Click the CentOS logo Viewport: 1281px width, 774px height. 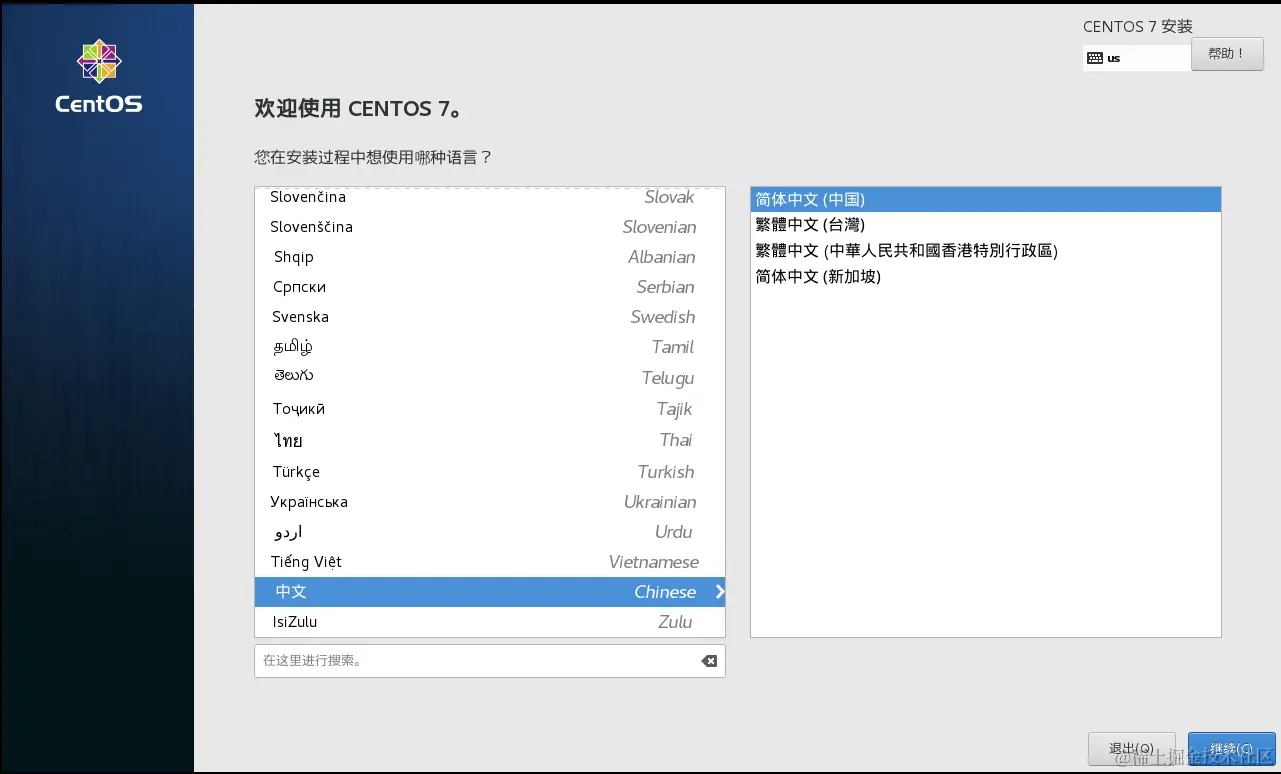click(x=99, y=76)
